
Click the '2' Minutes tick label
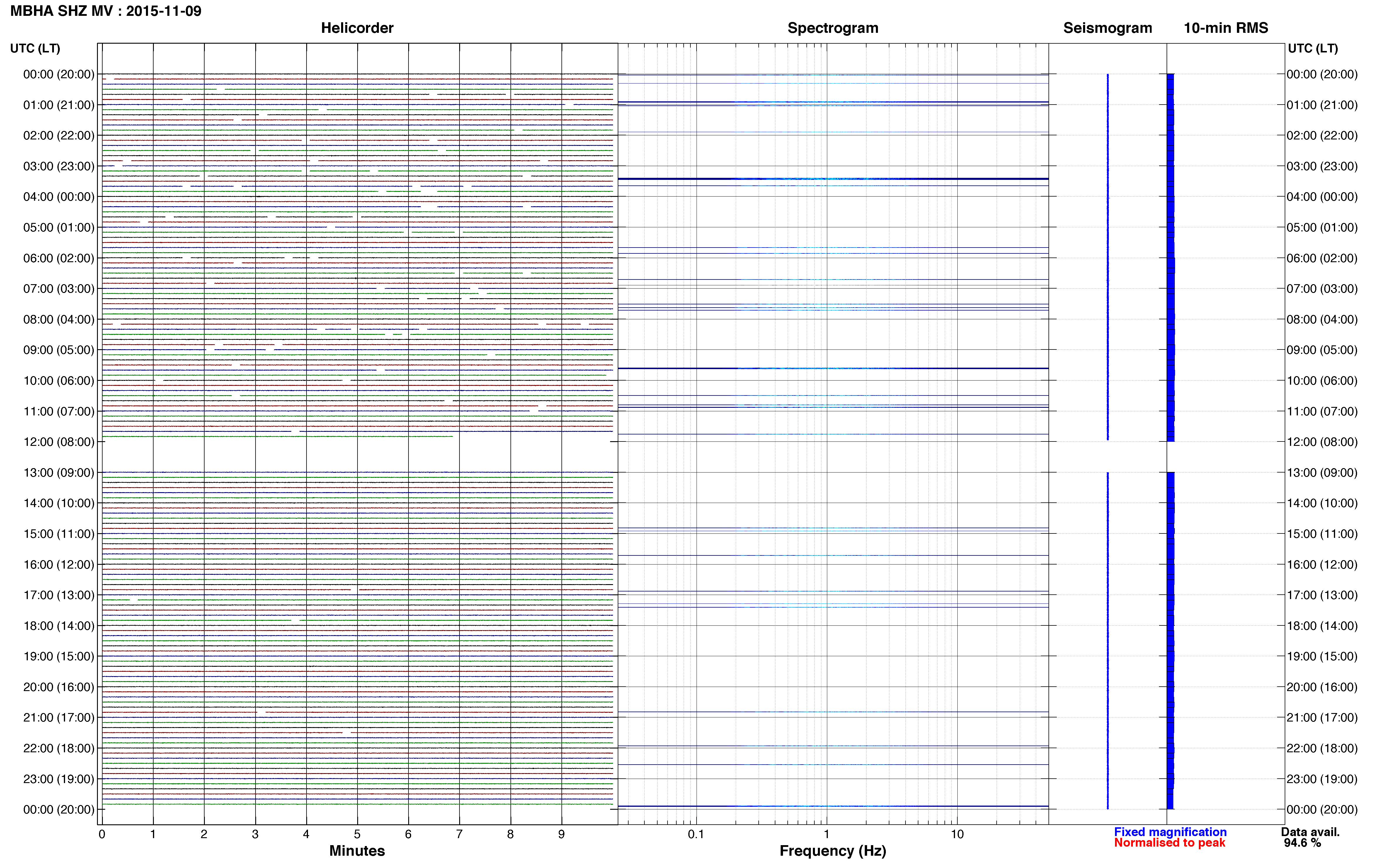pos(204,834)
